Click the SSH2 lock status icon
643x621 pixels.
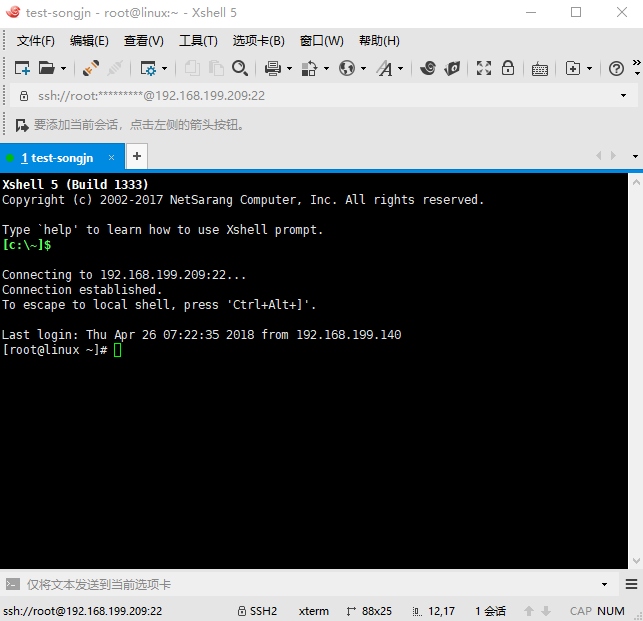tap(242, 611)
